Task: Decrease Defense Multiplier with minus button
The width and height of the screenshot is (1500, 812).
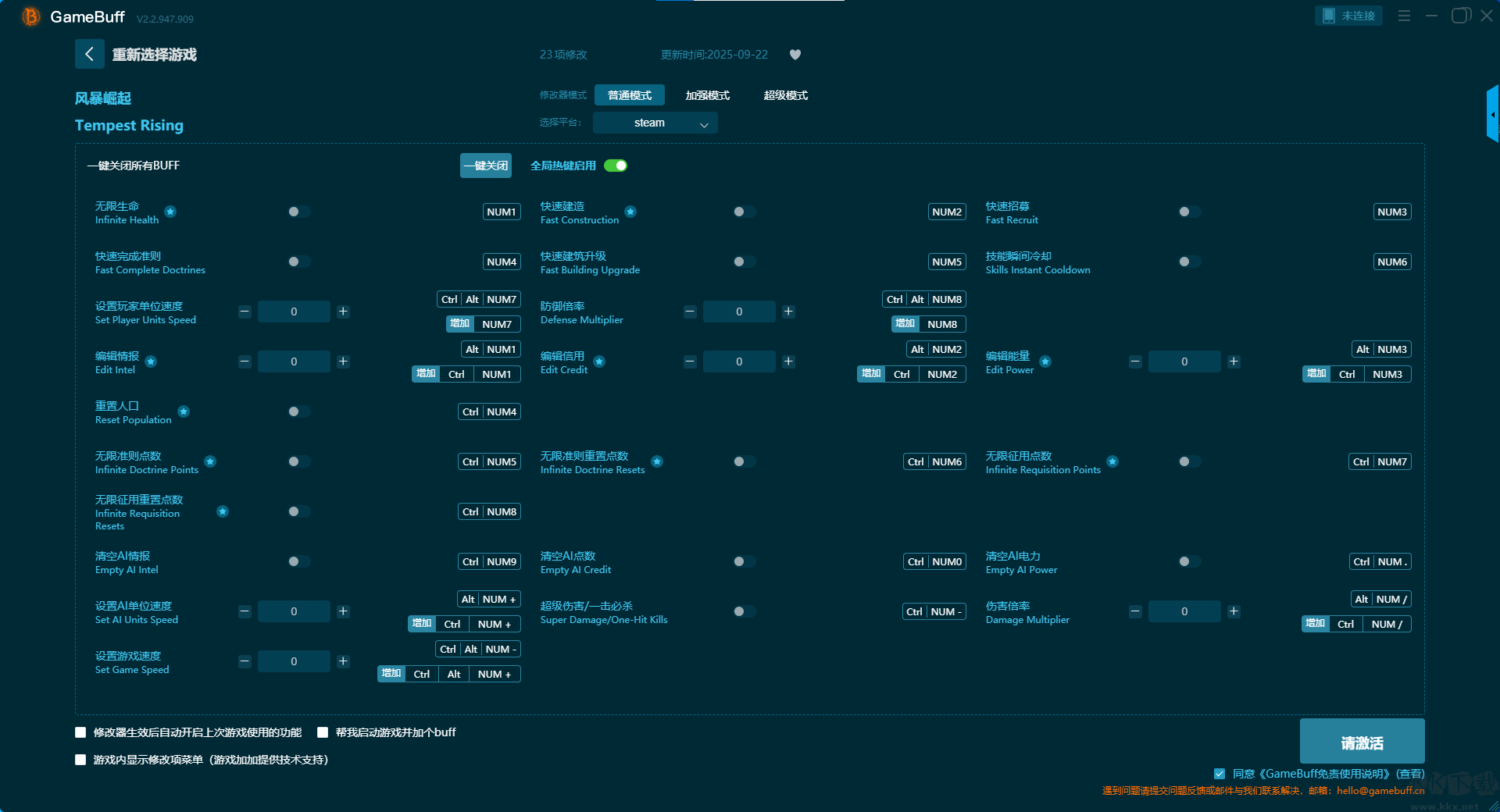Action: tap(690, 312)
